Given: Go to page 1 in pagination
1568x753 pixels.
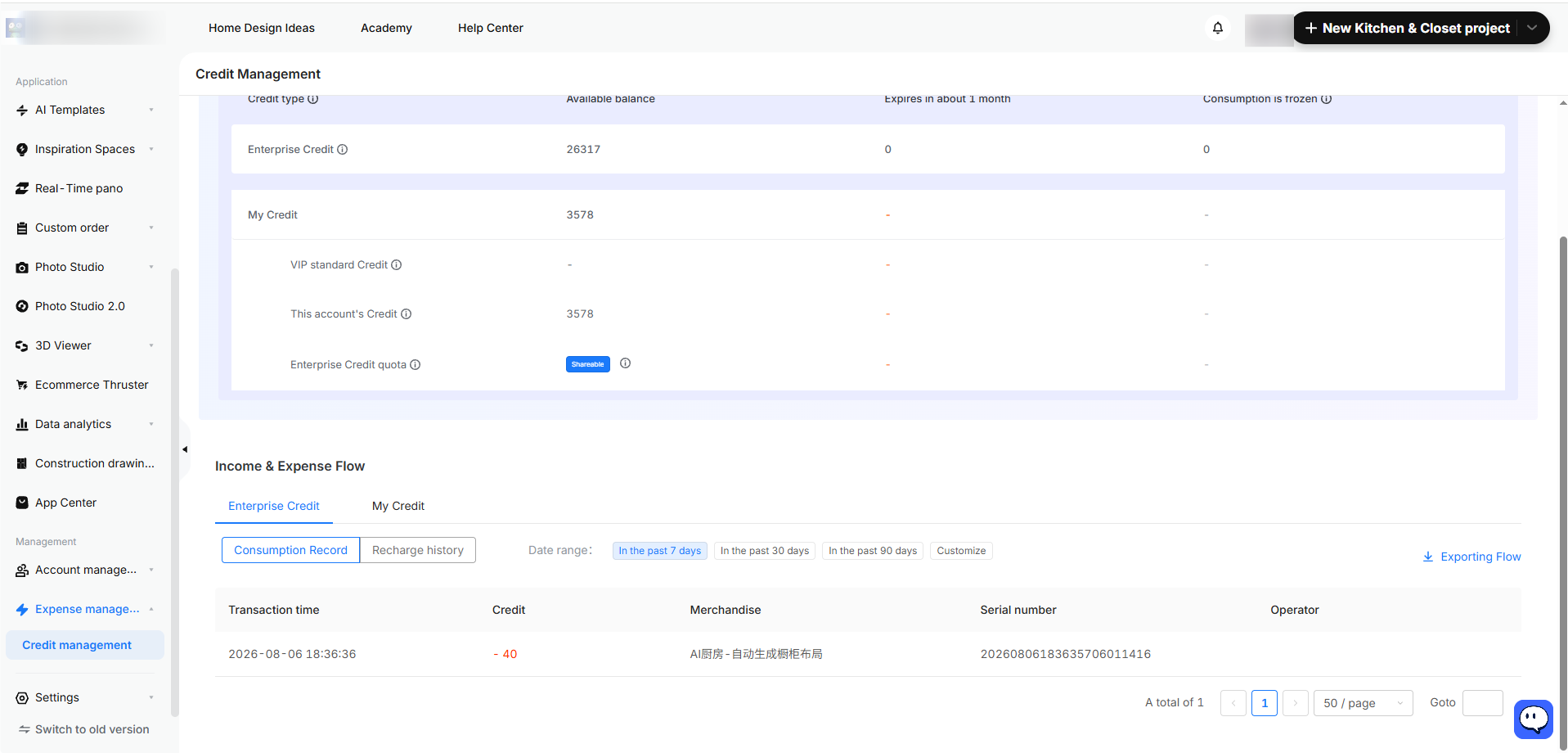Looking at the screenshot, I should pyautogui.click(x=1265, y=703).
